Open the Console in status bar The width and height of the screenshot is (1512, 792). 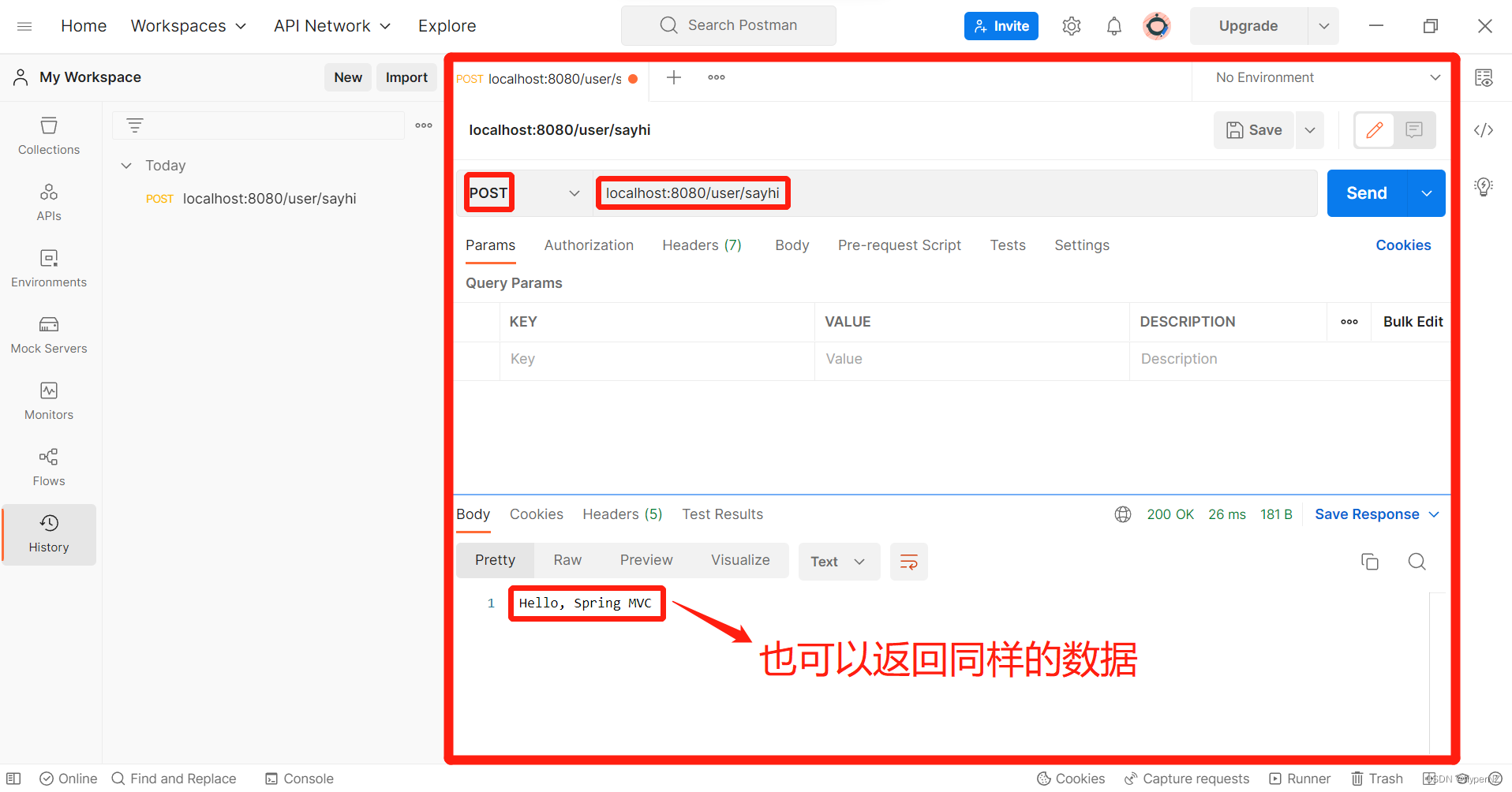click(x=299, y=779)
